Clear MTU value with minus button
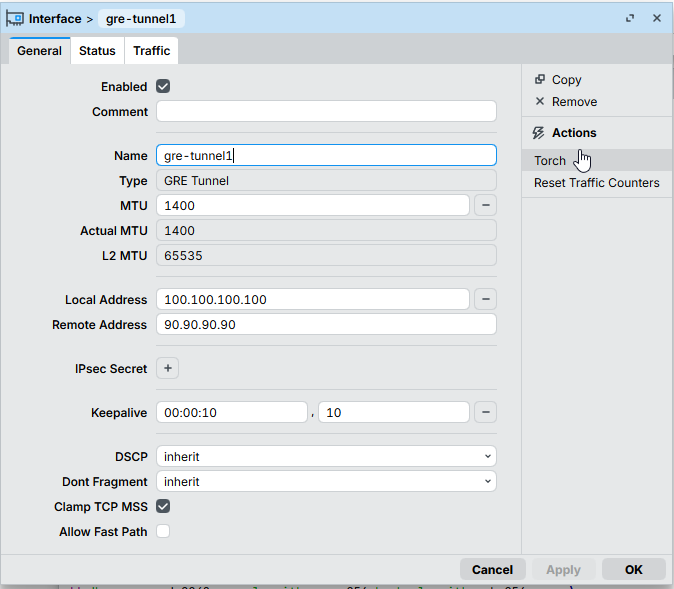Screen dimensions: 674x589 pyautogui.click(x=485, y=205)
